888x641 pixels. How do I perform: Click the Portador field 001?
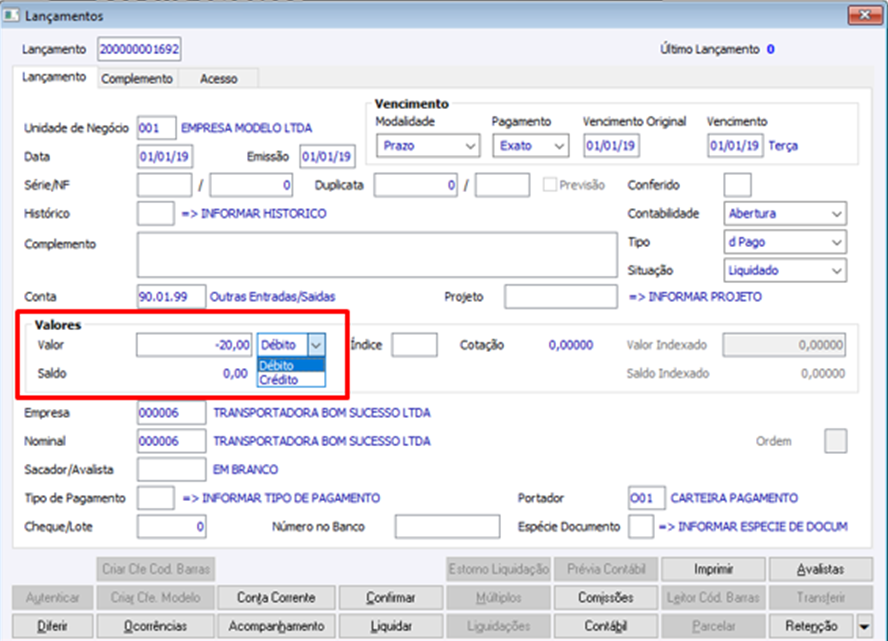[x=647, y=498]
